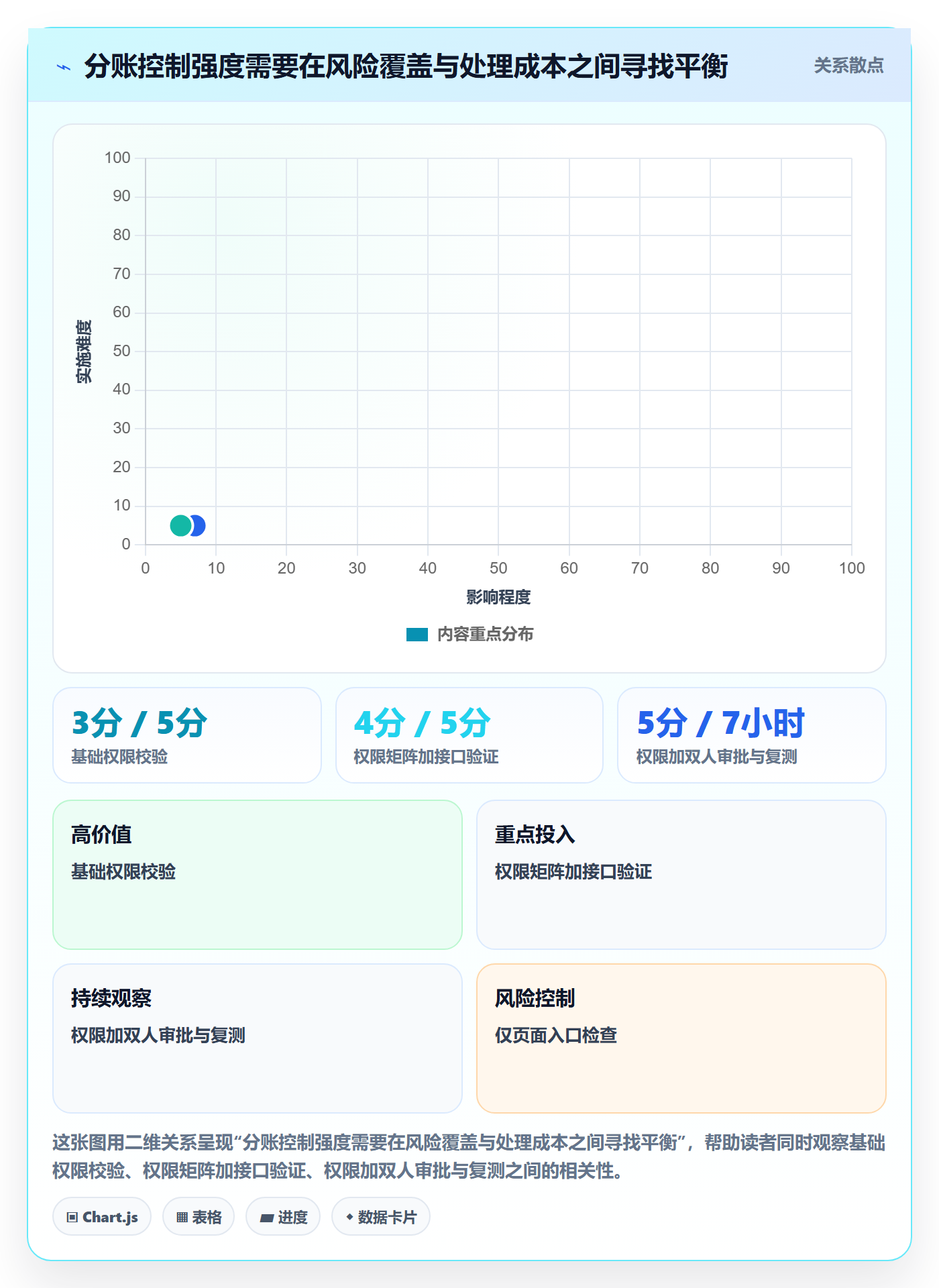Open the 4分 / 5分 权限矩阵加接口验证 card
The width and height of the screenshot is (939, 1288).
point(469,735)
